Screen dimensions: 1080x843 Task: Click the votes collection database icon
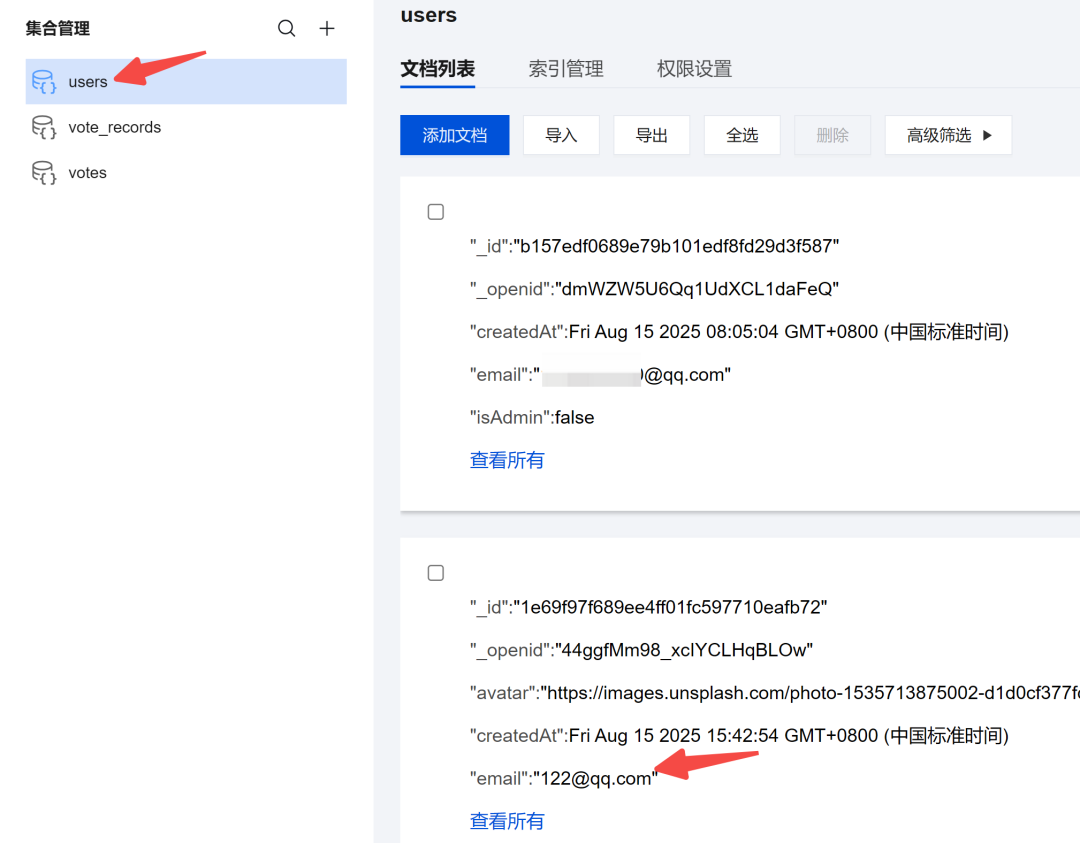44,173
